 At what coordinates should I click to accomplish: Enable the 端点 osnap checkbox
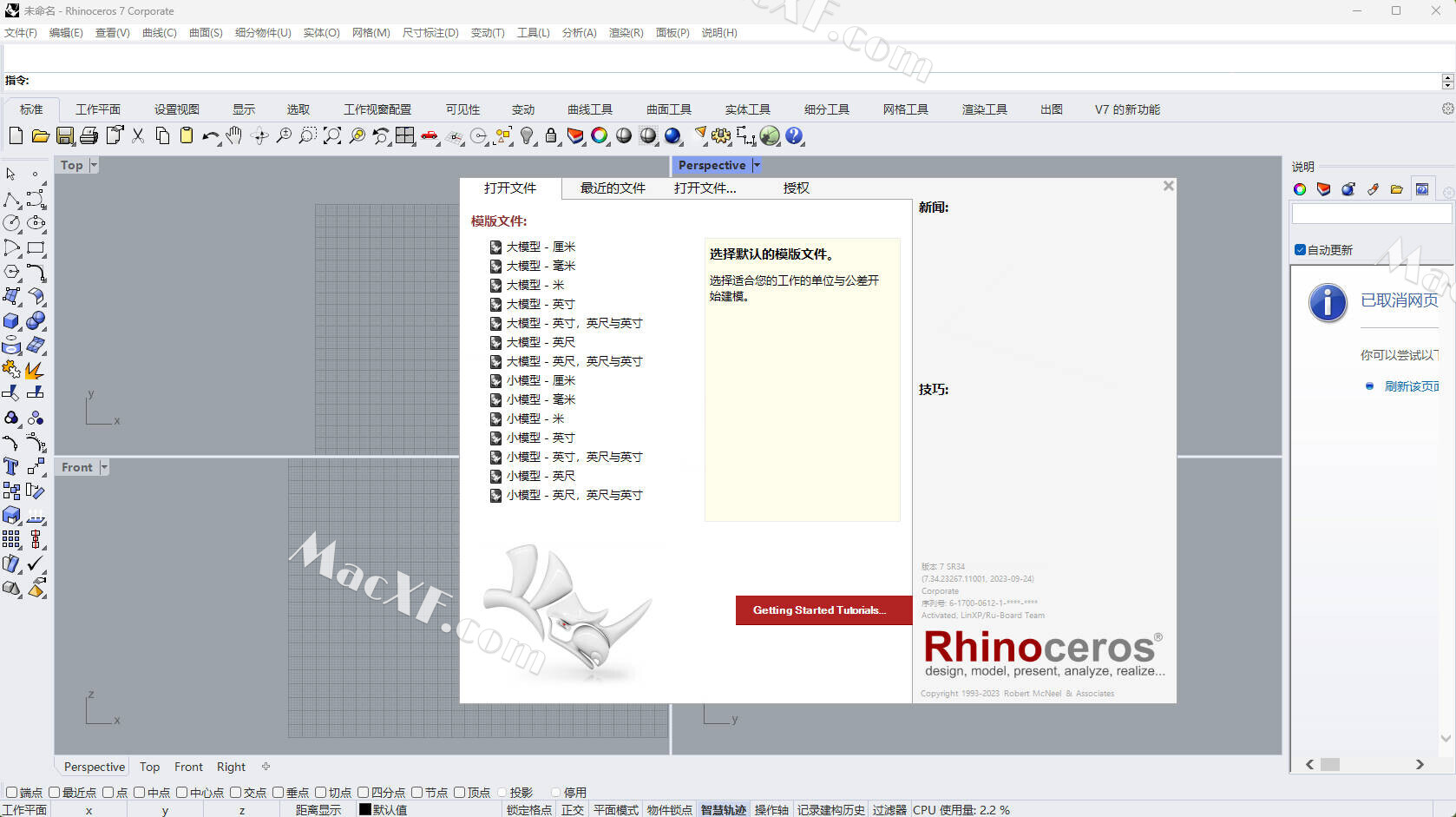tap(11, 792)
